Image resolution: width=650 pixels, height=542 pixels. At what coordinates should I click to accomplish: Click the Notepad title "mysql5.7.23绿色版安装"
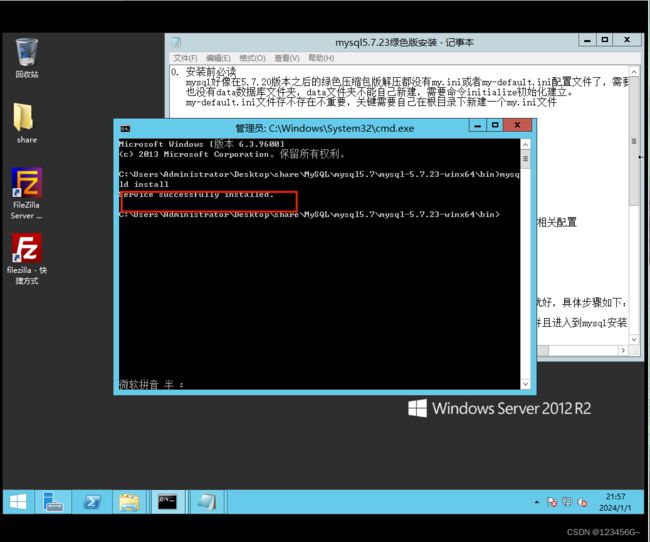click(386, 42)
